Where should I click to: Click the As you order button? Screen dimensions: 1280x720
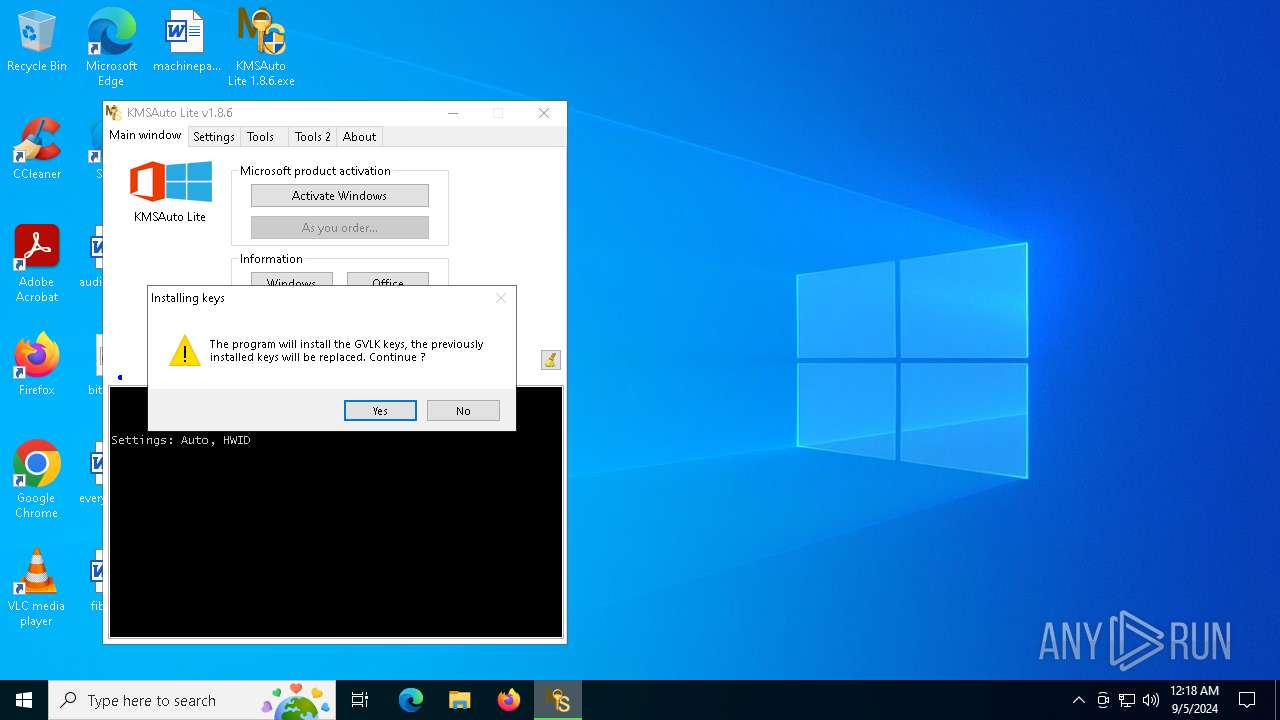(340, 228)
